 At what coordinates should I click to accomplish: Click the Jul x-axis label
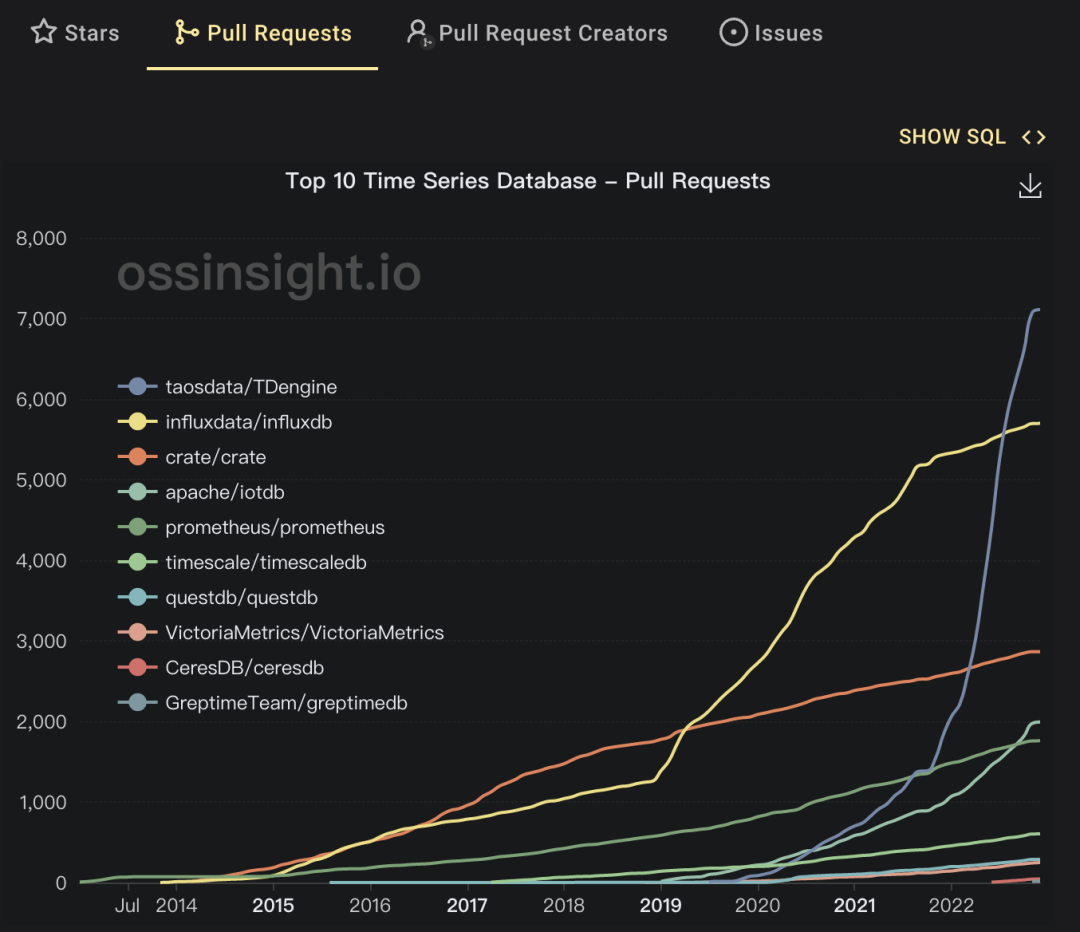tap(127, 905)
